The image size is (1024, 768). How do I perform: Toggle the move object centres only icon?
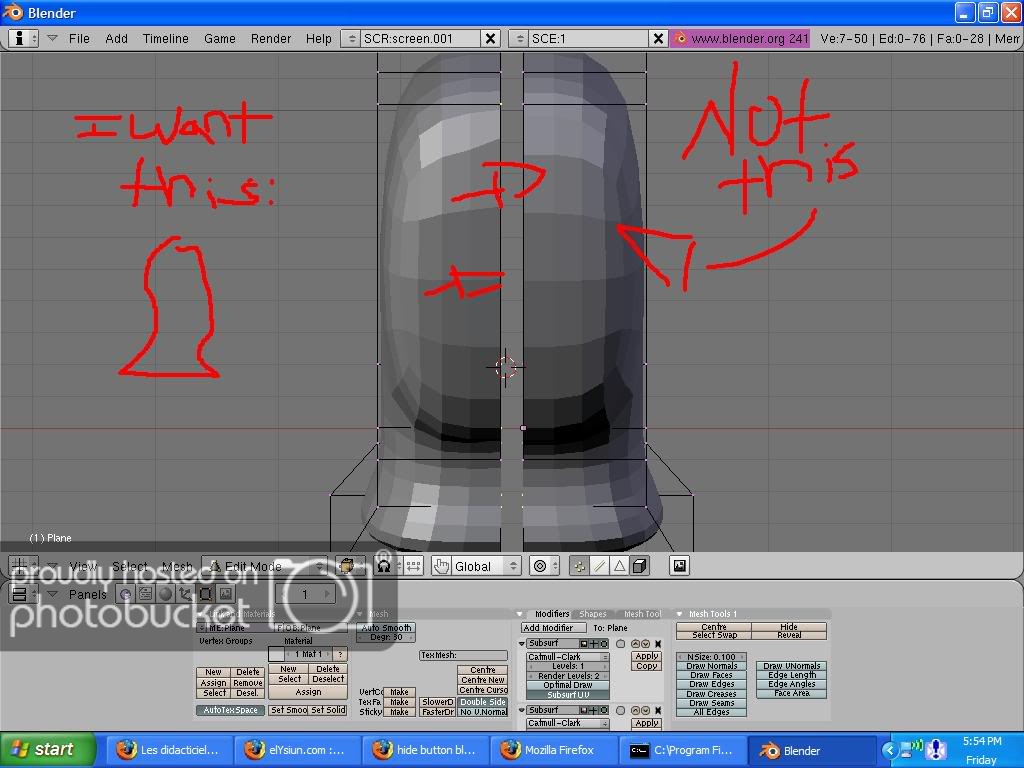(413, 566)
